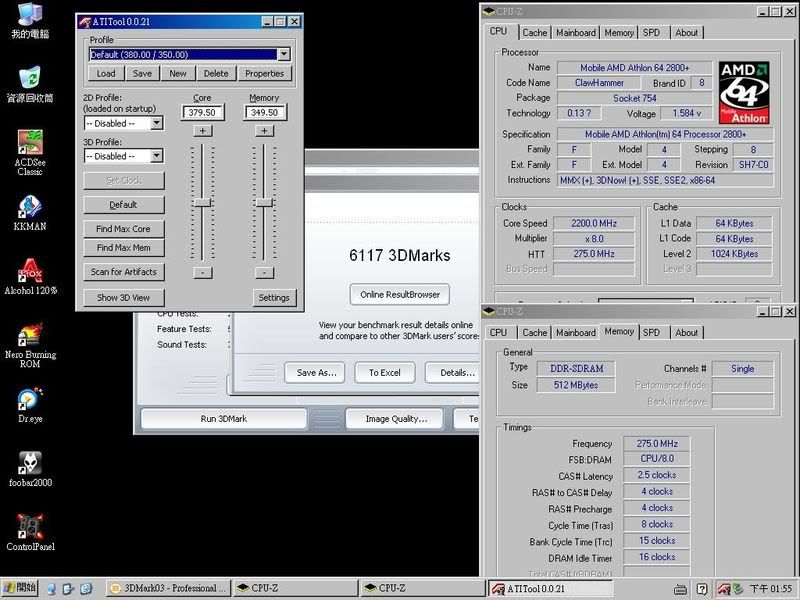The height and width of the screenshot is (600, 800).
Task: Decrease Memory clock with the minus button
Action: (x=264, y=273)
